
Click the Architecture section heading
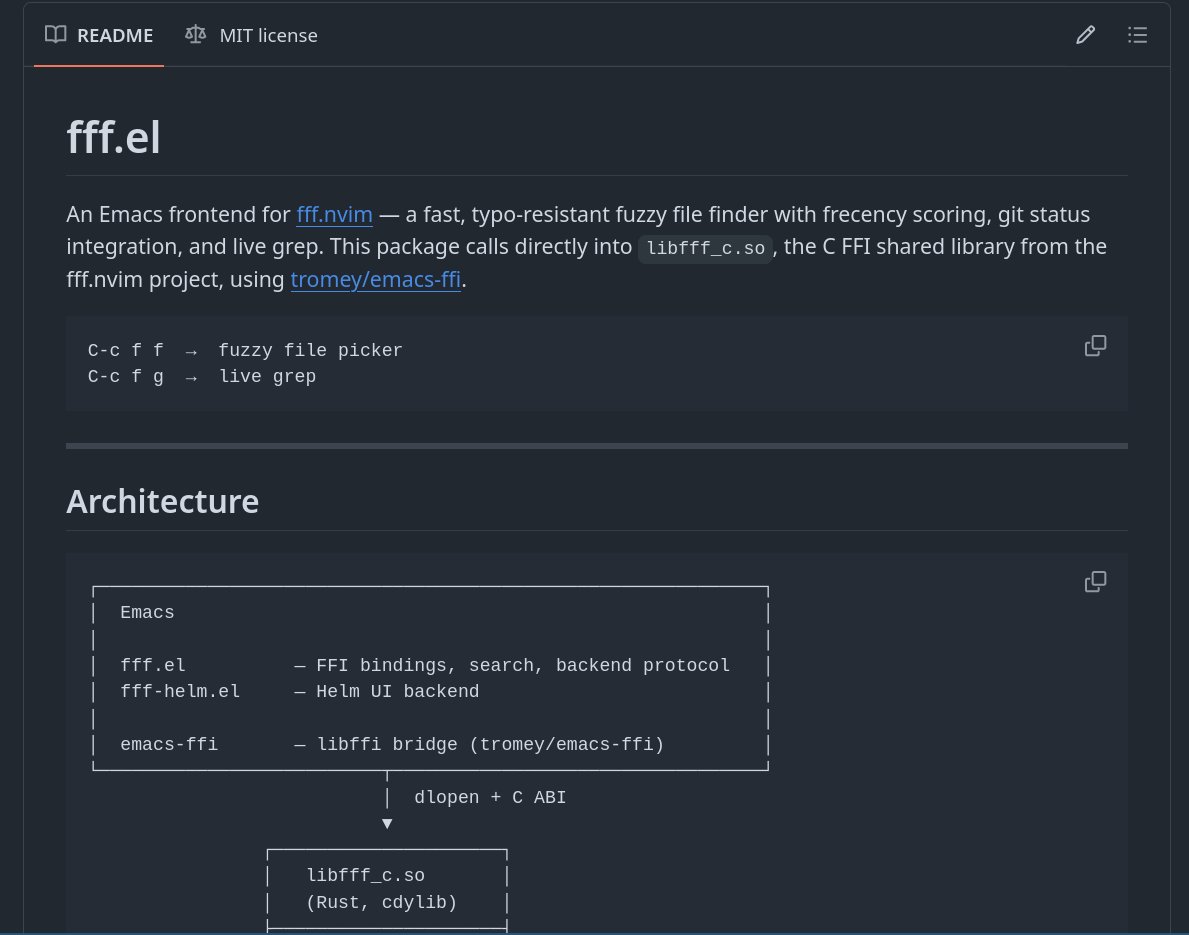pos(162,501)
